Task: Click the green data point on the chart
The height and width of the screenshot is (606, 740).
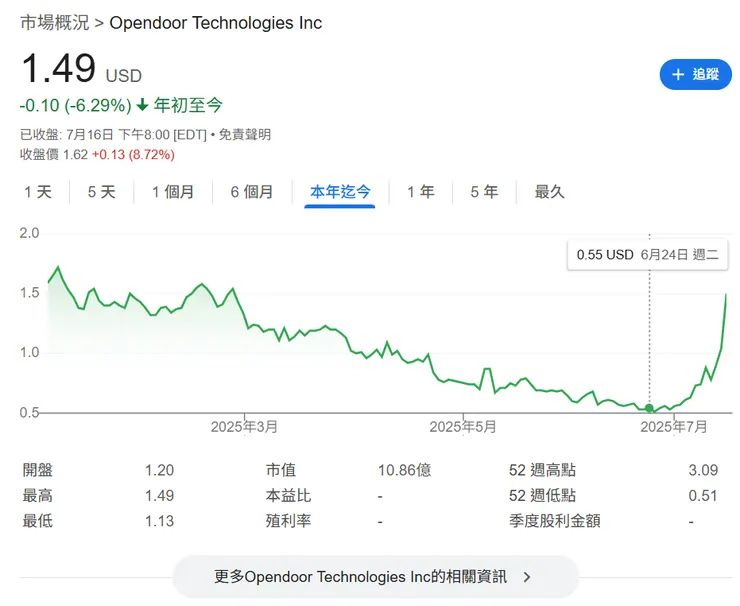Action: coord(649,408)
